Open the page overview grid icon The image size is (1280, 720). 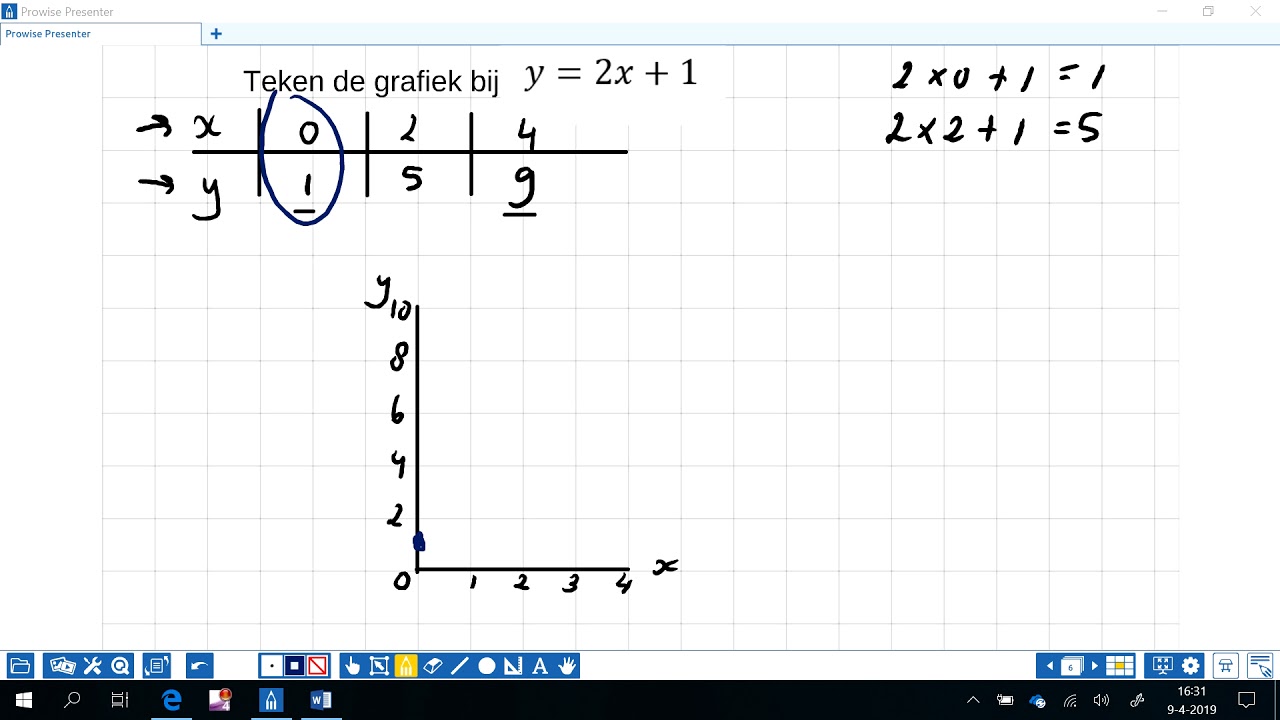tap(1120, 666)
